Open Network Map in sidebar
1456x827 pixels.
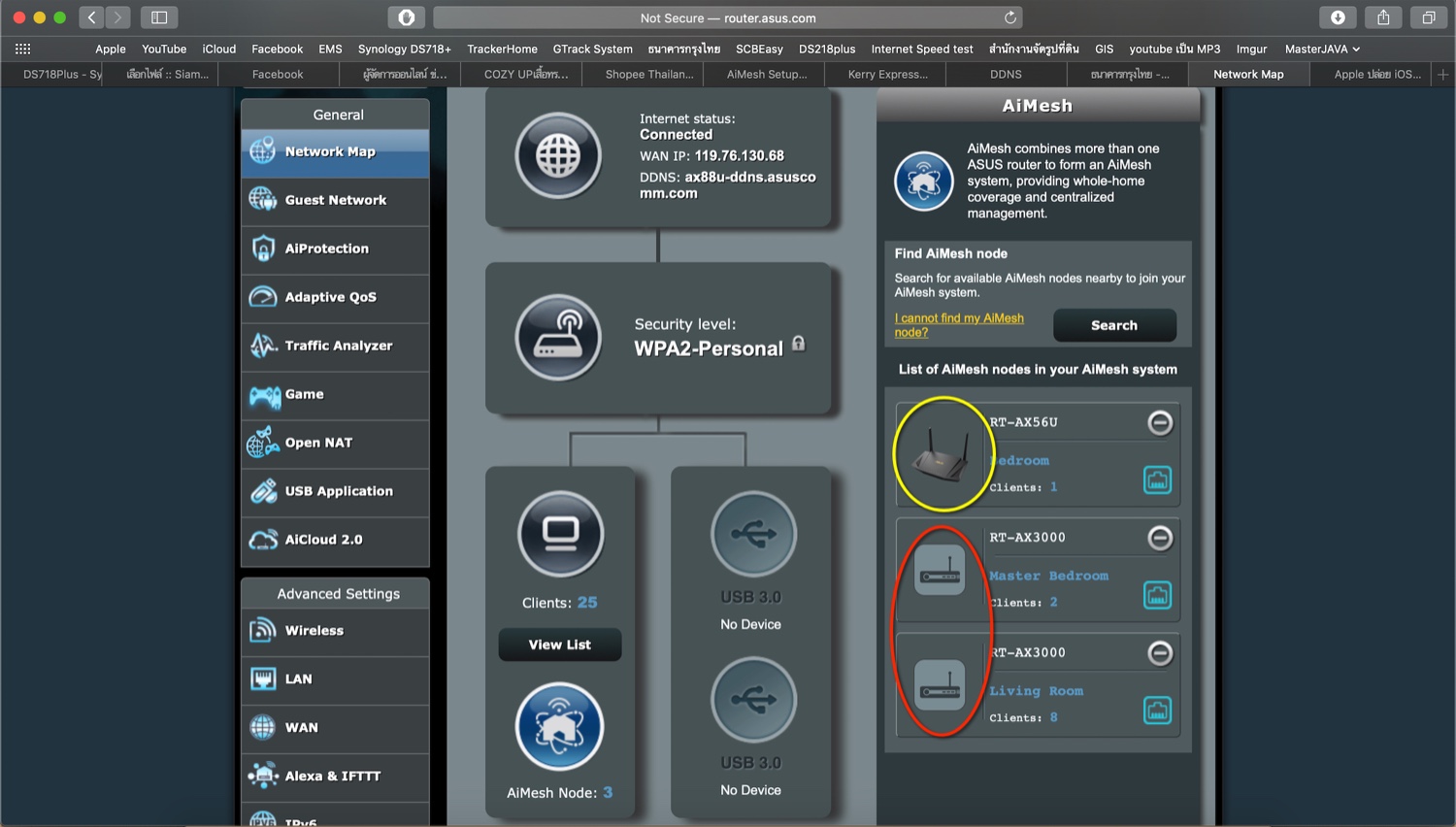335,152
